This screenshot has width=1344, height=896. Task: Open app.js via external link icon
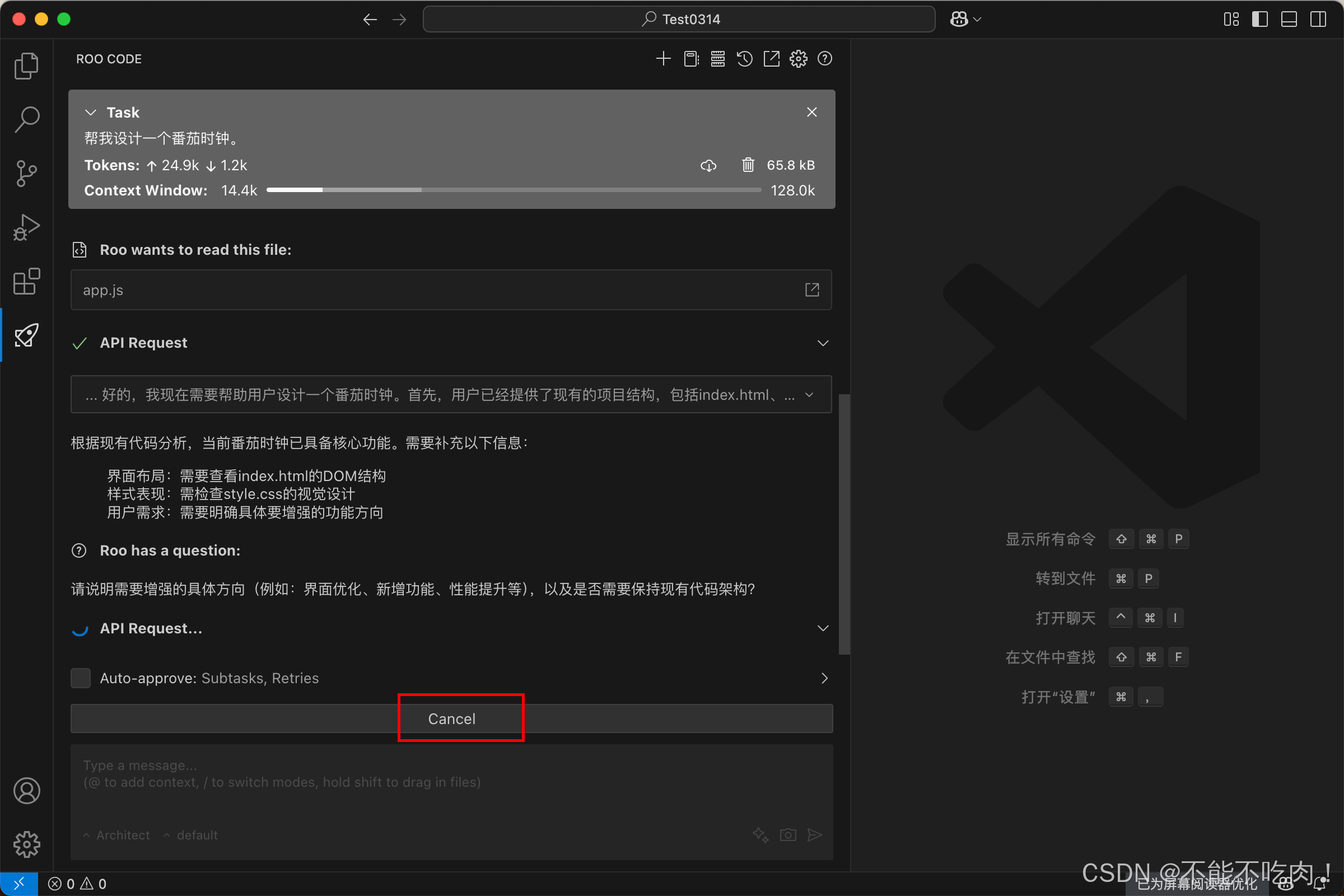tap(811, 290)
